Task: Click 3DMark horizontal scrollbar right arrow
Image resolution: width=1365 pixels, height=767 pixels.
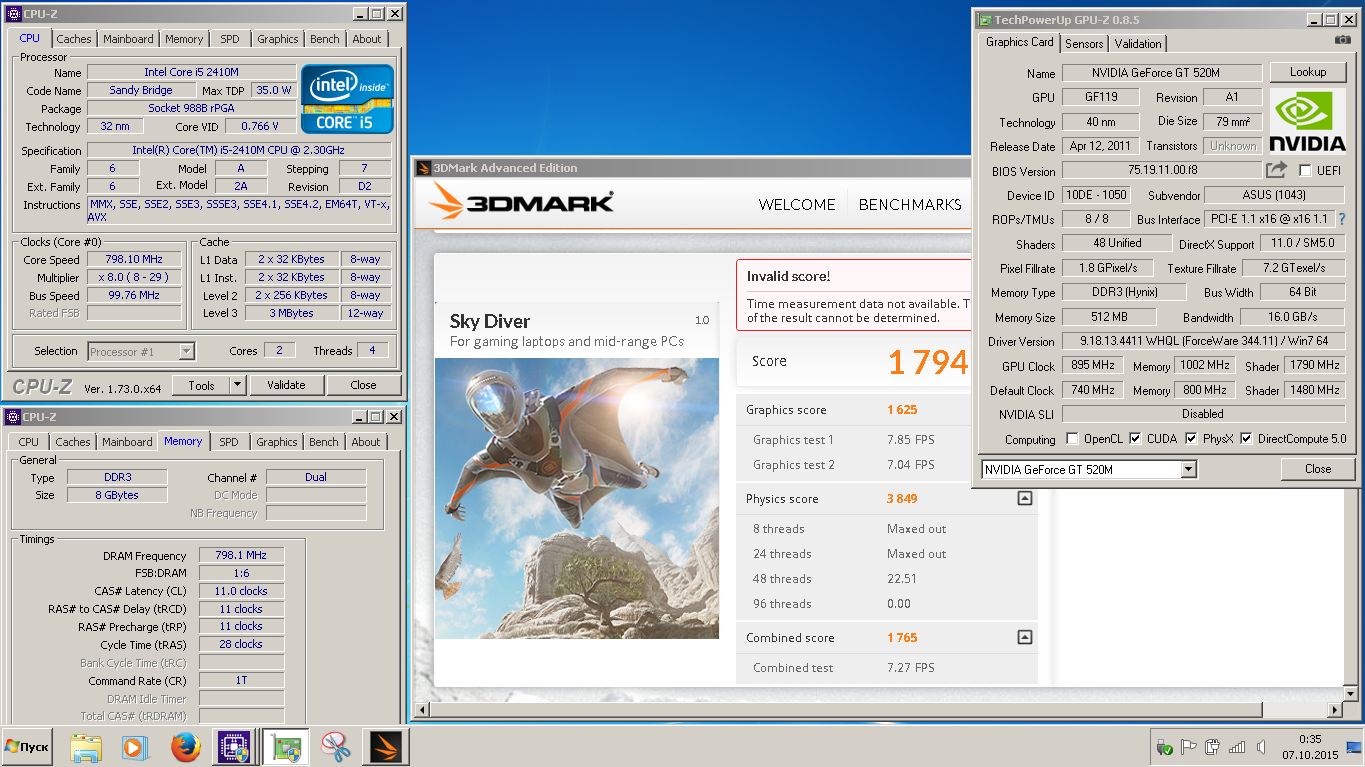Action: tap(1333, 710)
